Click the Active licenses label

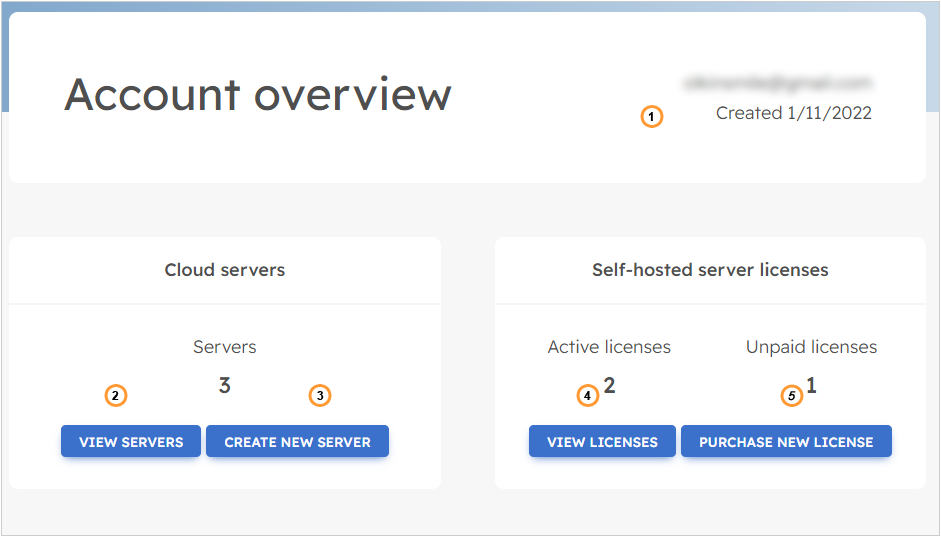(x=609, y=347)
